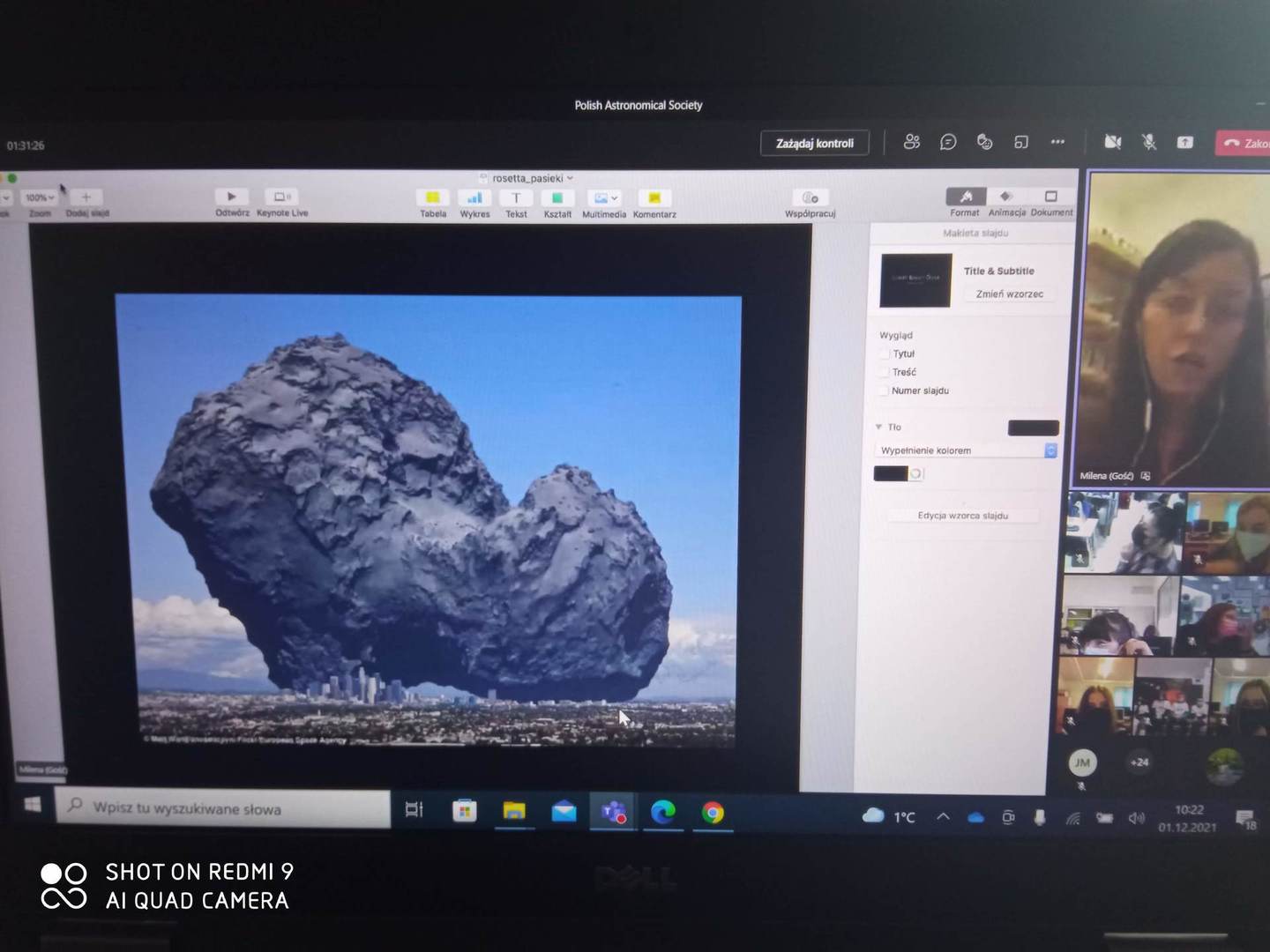Open the 100% Zoom dropdown

pos(39,197)
